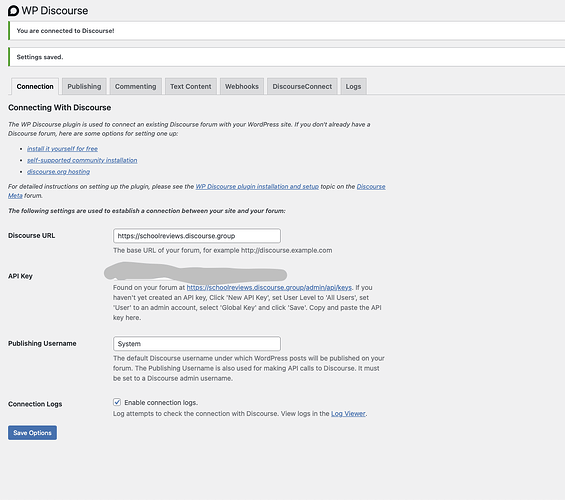Screen dimensions: 565x500
Task: Focus the Discourse URL input field
Action: [197, 236]
